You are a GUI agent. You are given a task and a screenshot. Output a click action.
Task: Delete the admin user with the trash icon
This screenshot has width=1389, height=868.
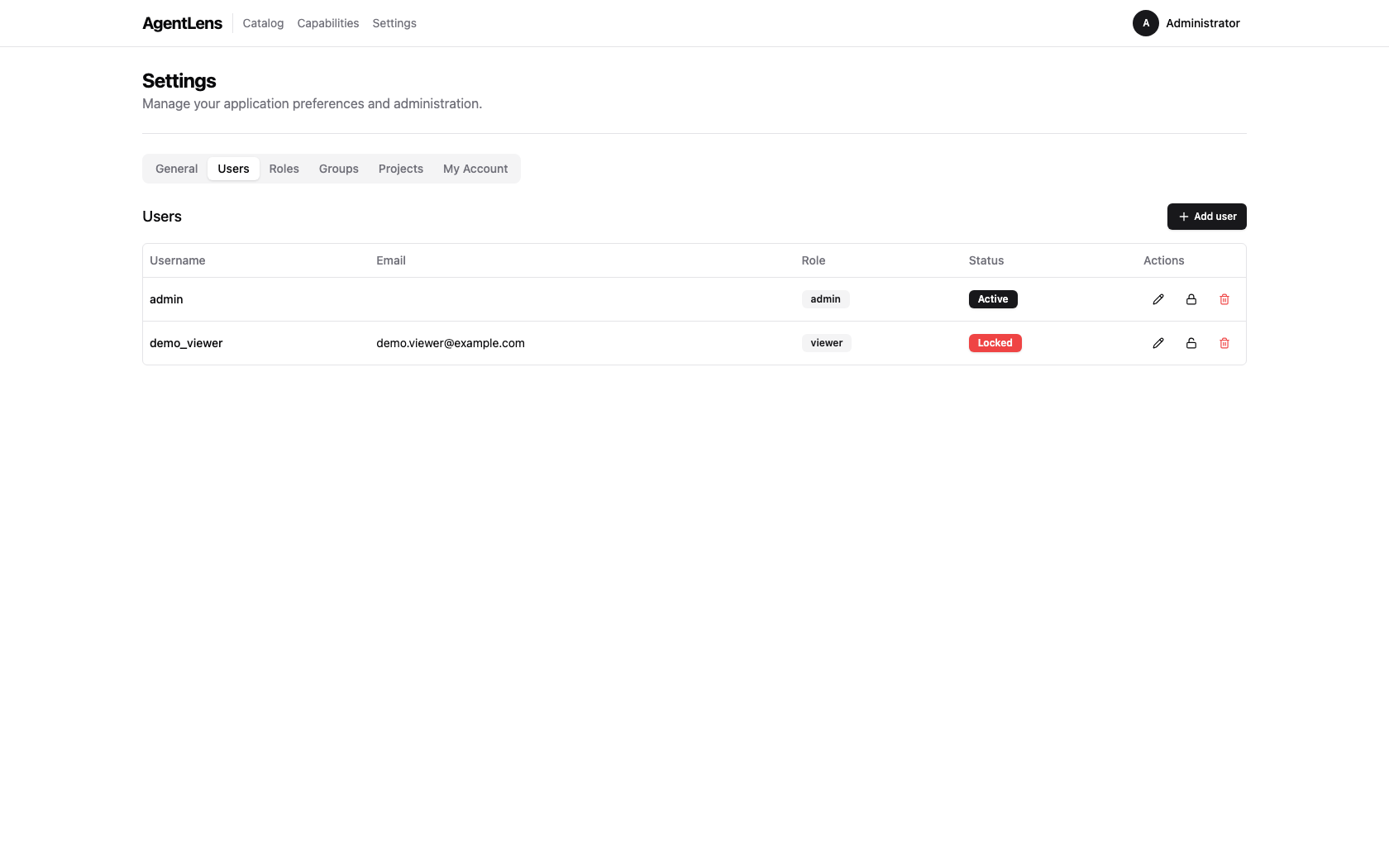(1224, 299)
